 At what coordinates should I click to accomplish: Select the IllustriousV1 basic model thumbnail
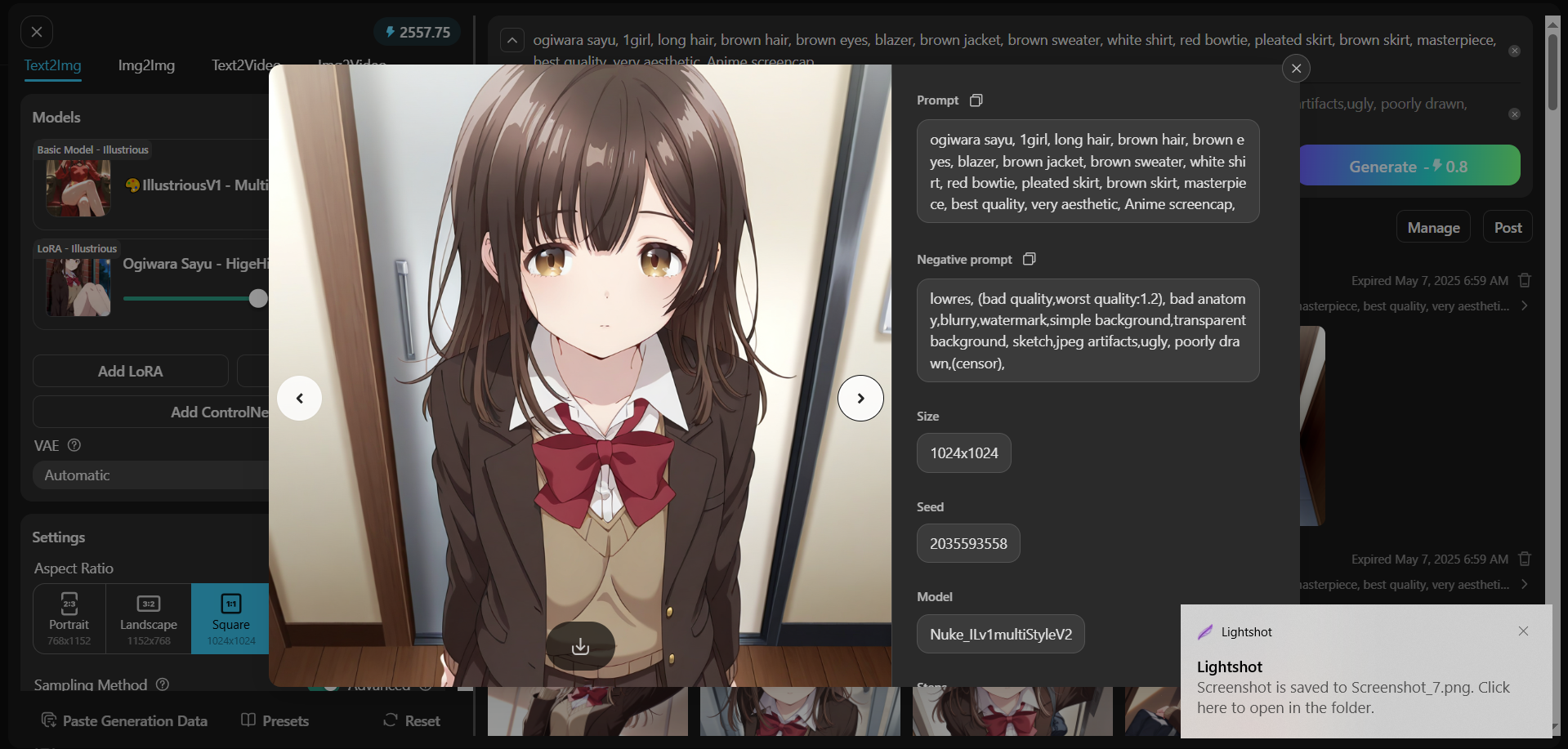point(78,188)
